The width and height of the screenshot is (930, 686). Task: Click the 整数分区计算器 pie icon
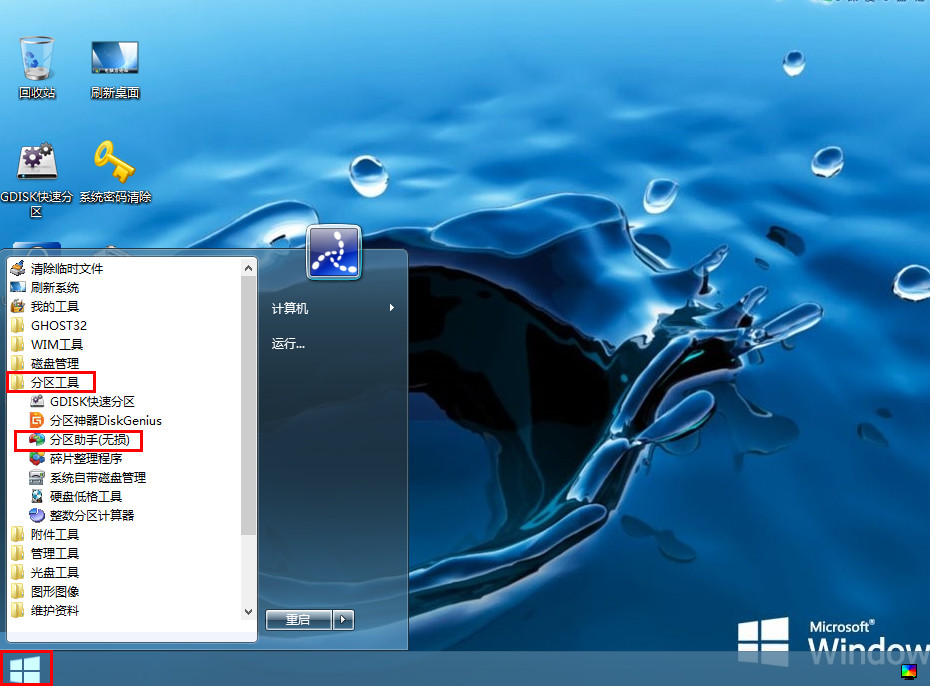pyautogui.click(x=37, y=515)
